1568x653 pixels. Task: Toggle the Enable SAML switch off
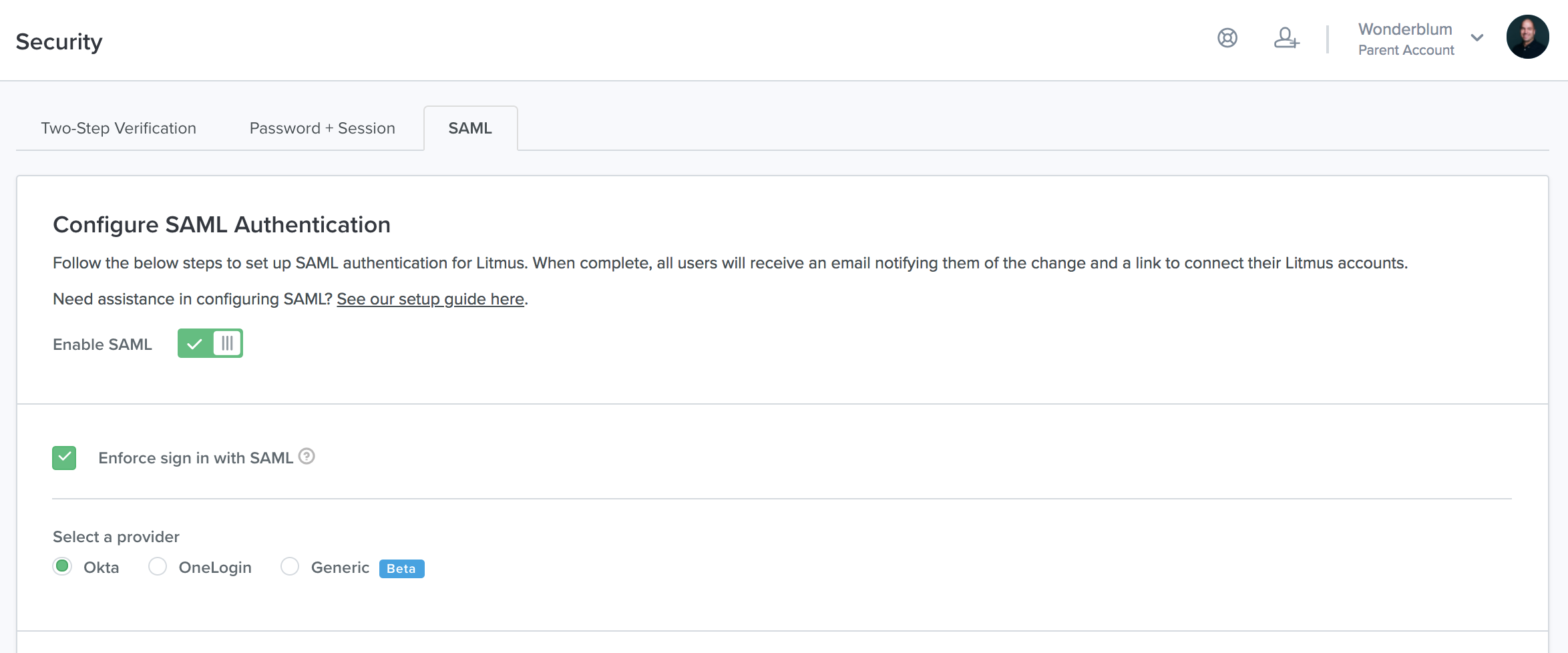coord(210,344)
